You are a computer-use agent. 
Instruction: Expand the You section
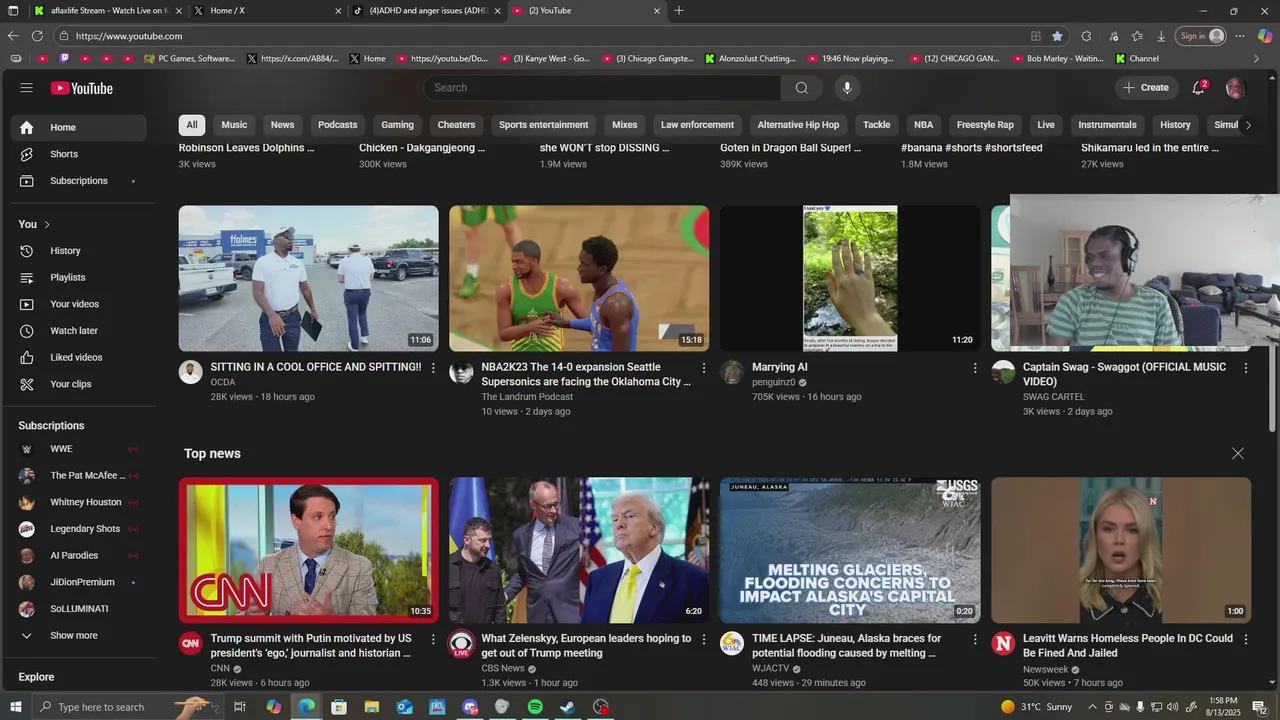(34, 224)
